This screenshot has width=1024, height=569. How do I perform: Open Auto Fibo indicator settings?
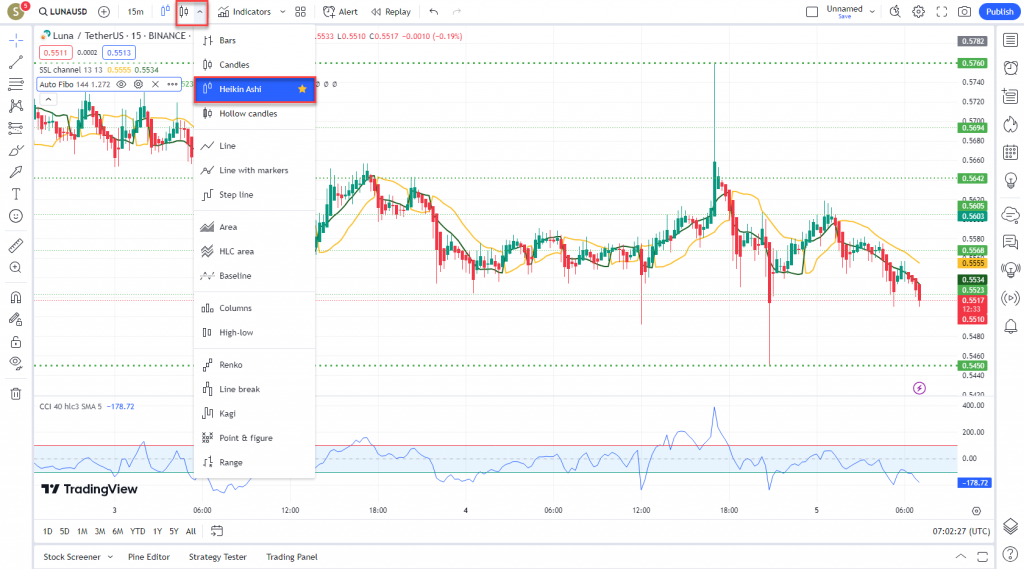[138, 84]
